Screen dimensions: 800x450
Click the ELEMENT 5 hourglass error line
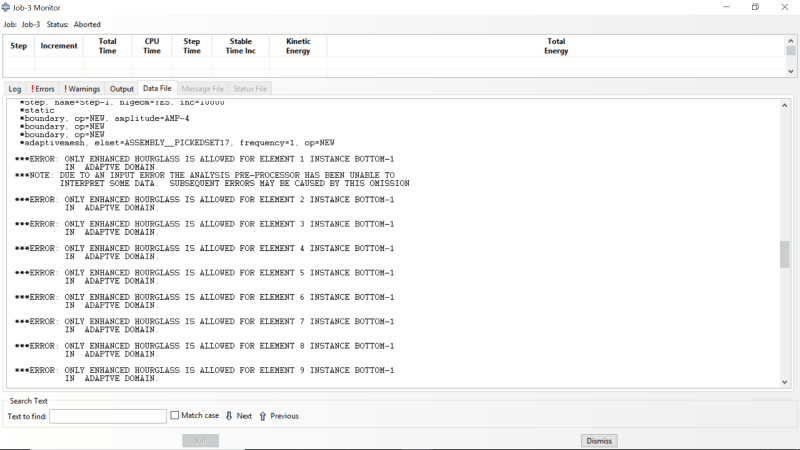(205, 273)
